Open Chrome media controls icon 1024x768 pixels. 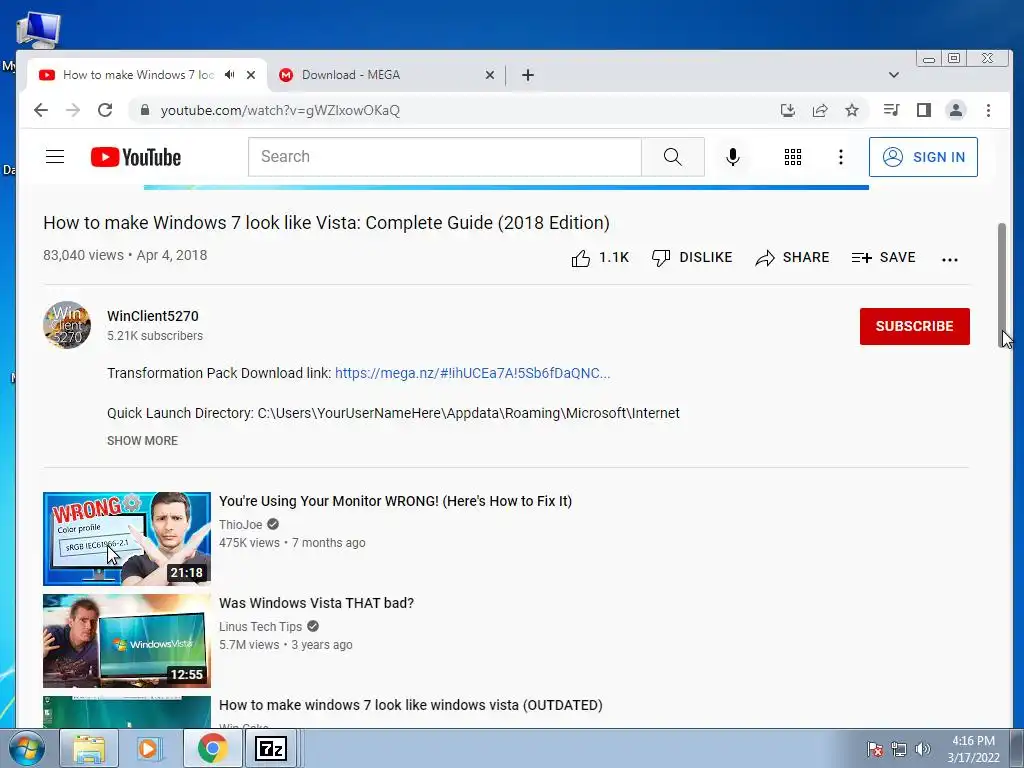click(x=891, y=110)
